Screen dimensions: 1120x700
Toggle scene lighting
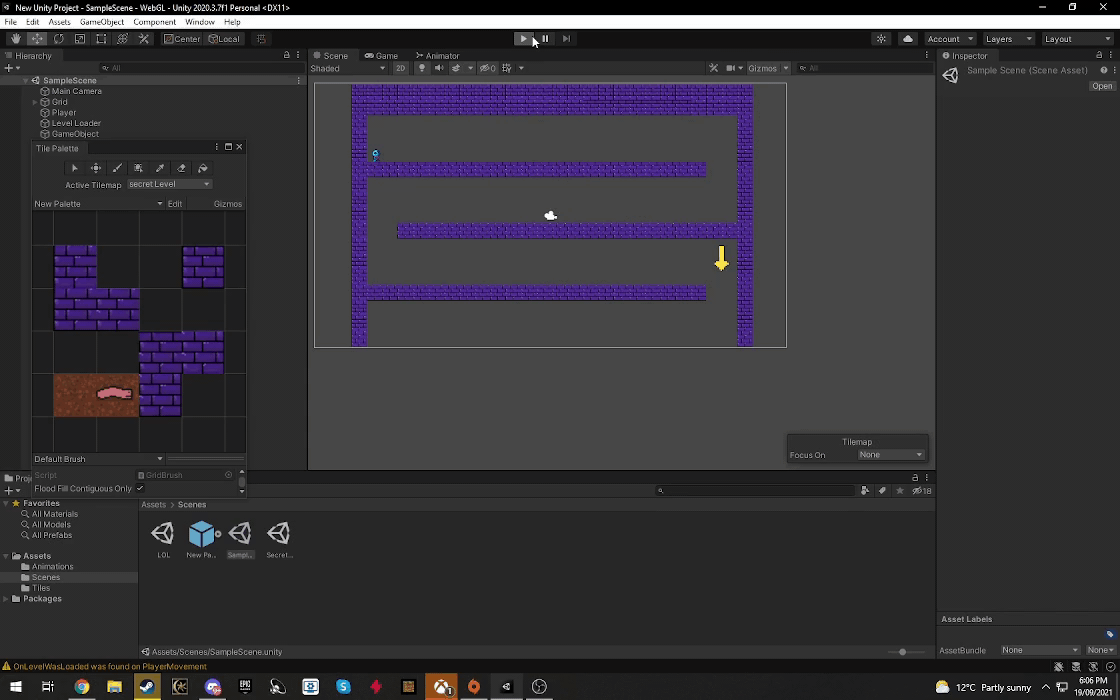coord(421,68)
